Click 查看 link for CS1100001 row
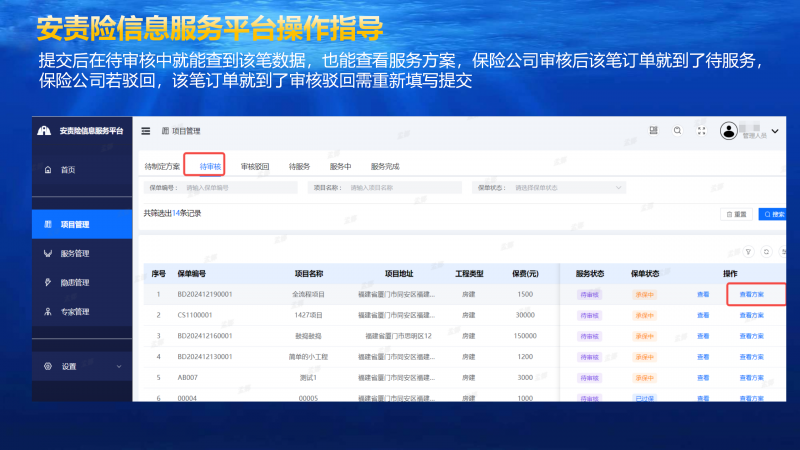The height and width of the screenshot is (450, 800). (x=703, y=315)
